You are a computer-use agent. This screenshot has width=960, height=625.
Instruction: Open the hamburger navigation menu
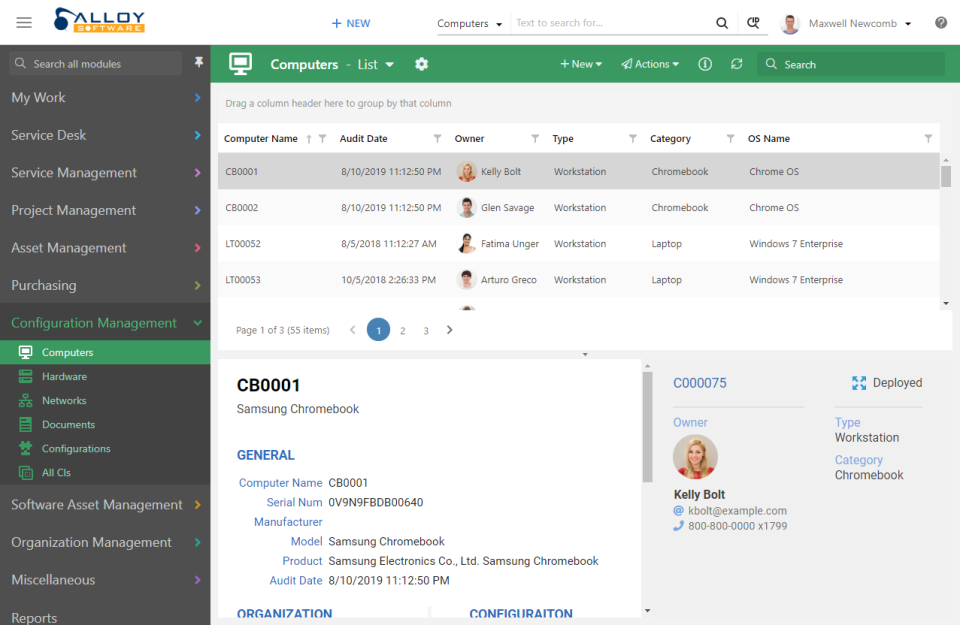pos(25,22)
